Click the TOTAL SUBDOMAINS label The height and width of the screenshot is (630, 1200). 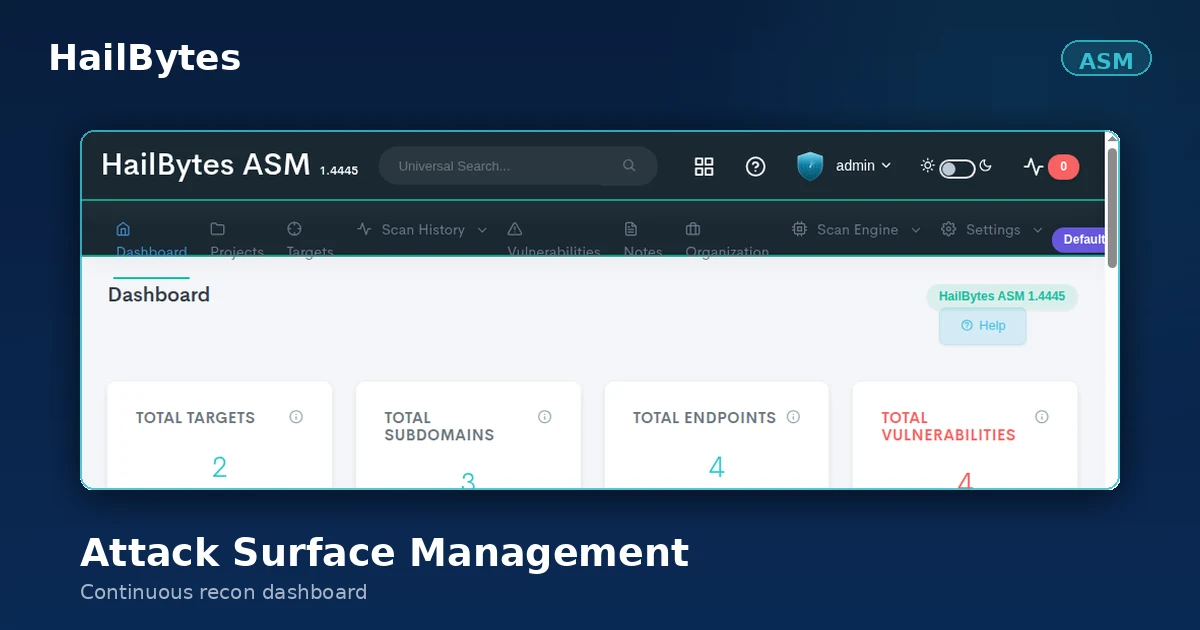click(439, 426)
